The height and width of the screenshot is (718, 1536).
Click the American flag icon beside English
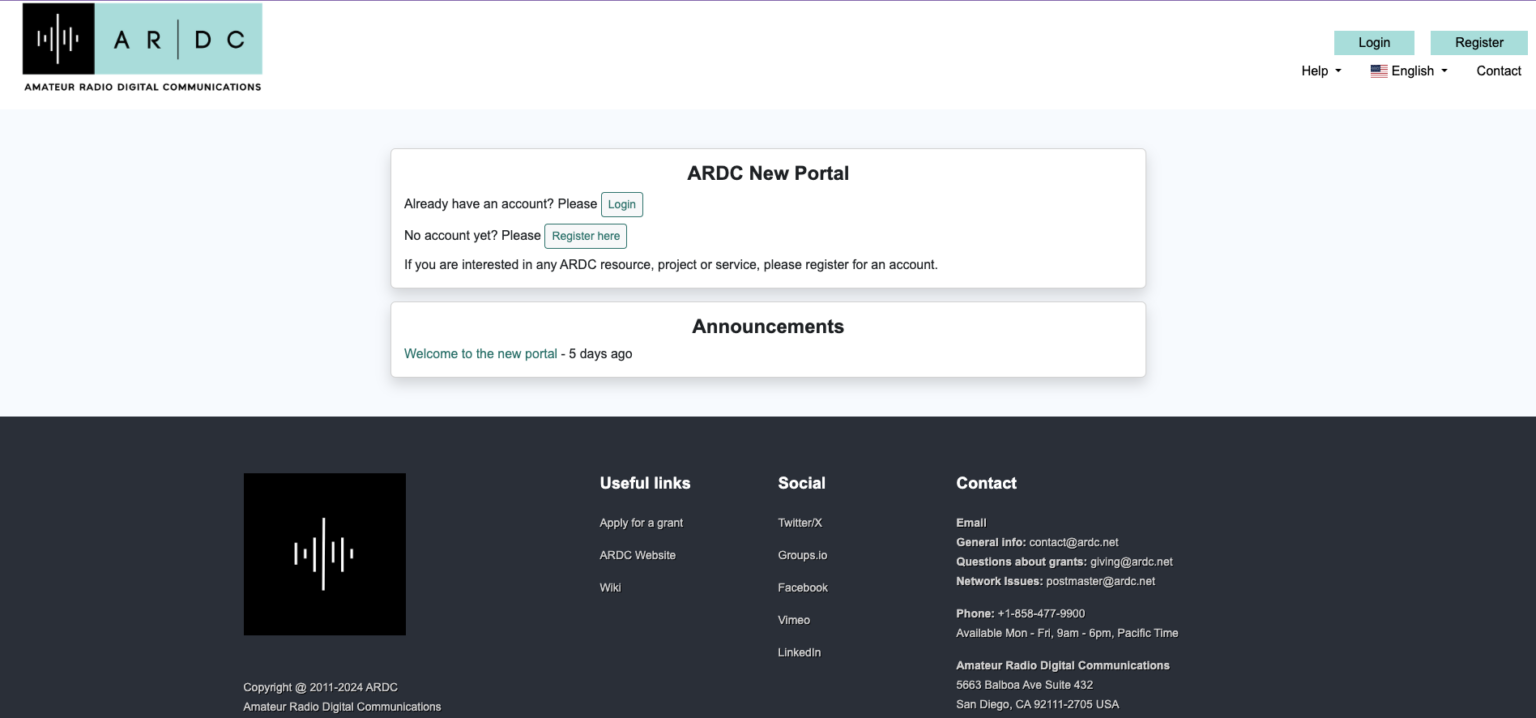click(1379, 70)
